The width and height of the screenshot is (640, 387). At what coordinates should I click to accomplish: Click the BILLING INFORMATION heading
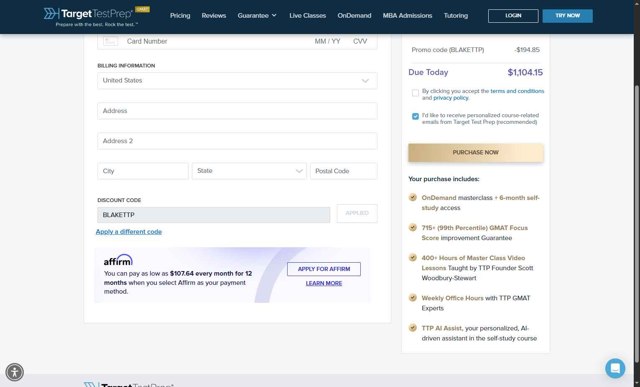[126, 66]
